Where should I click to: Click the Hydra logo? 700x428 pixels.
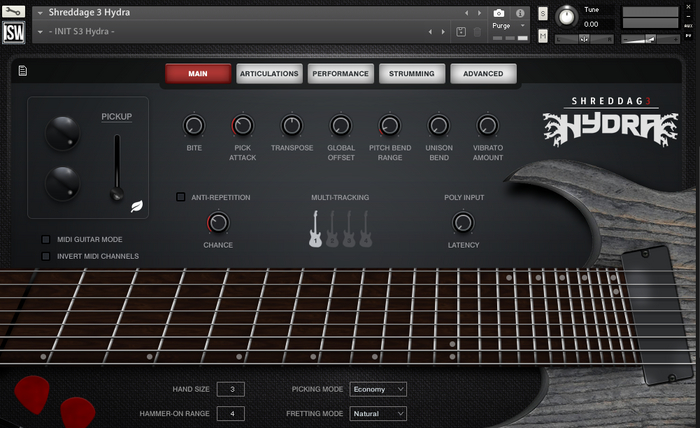[610, 129]
